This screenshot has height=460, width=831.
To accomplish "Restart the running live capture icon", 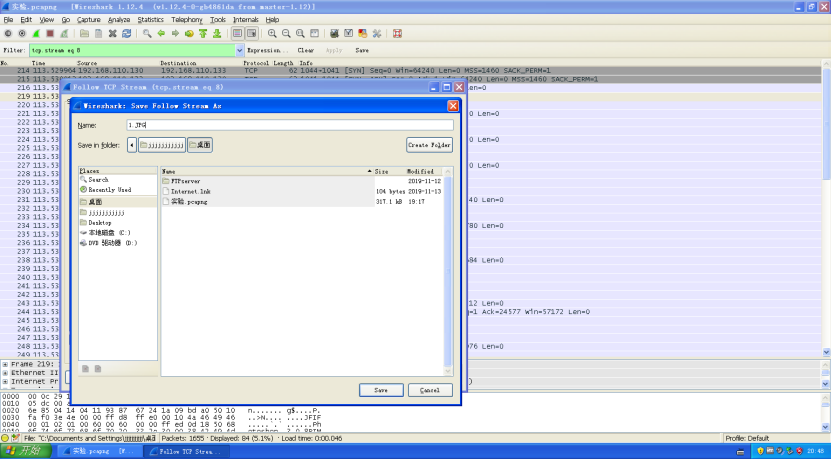I will point(64,33).
